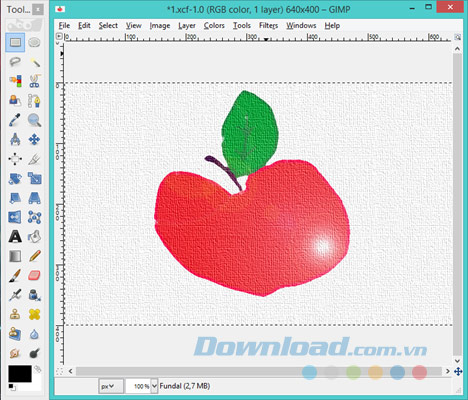
Task: Open image menu at ruler corner
Action: (59, 36)
